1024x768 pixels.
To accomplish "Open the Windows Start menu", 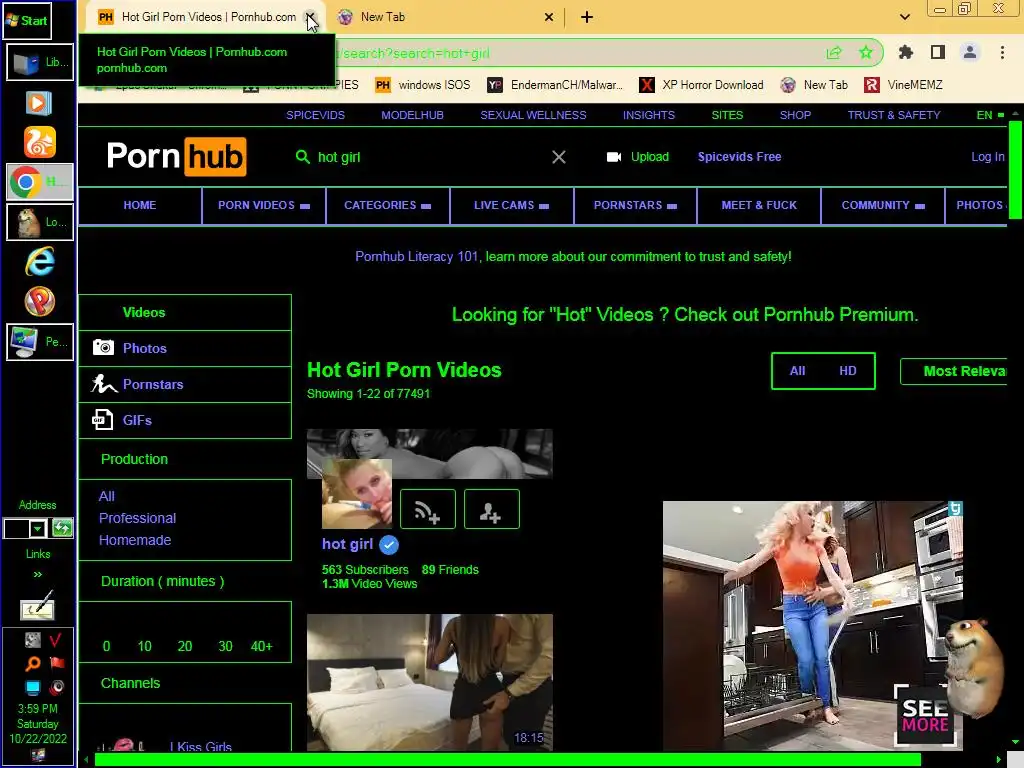I will pyautogui.click(x=27, y=20).
